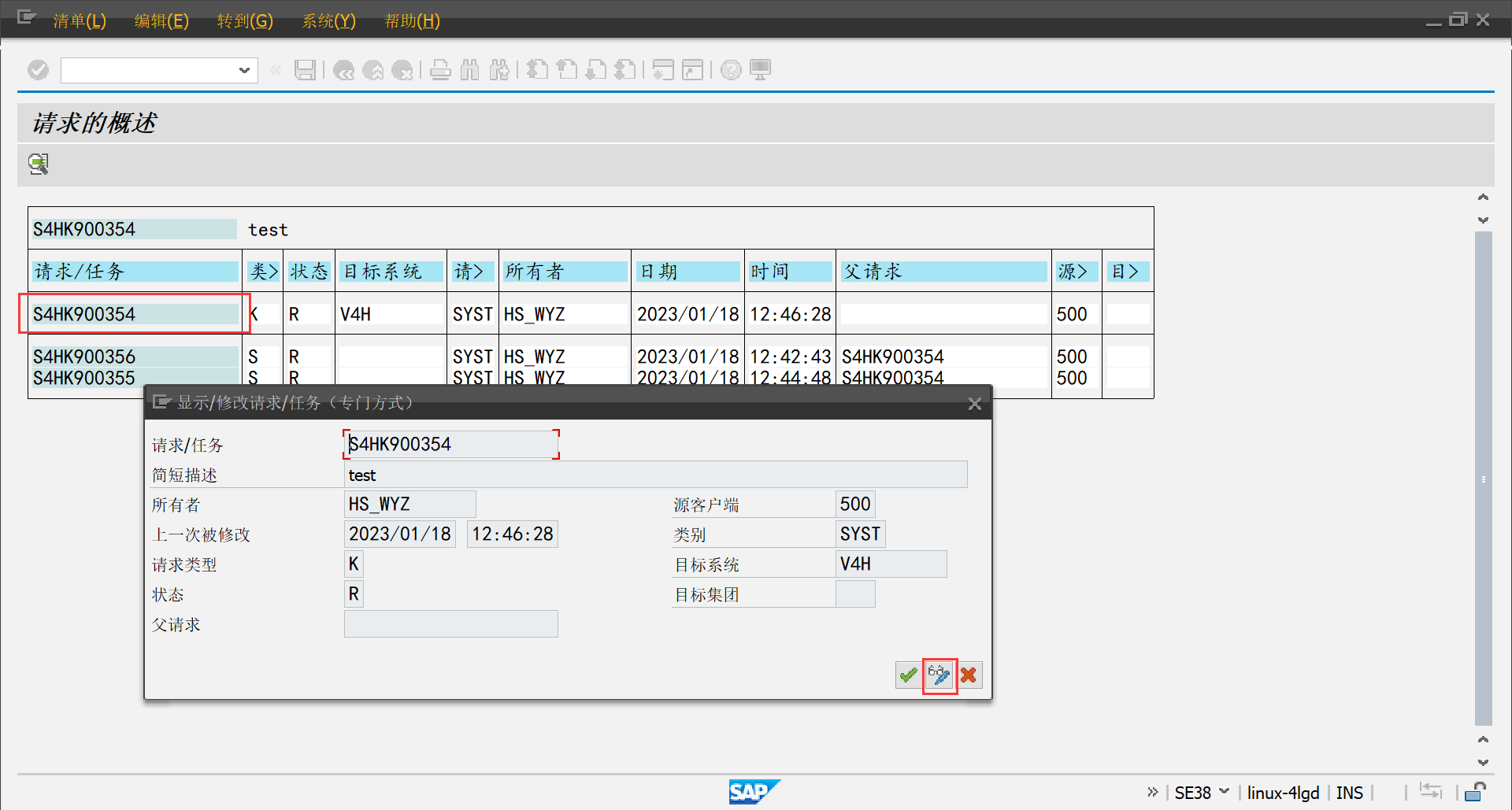Click the header request number S4HK900354 beside test
This screenshot has height=810, width=1512.
(x=133, y=229)
